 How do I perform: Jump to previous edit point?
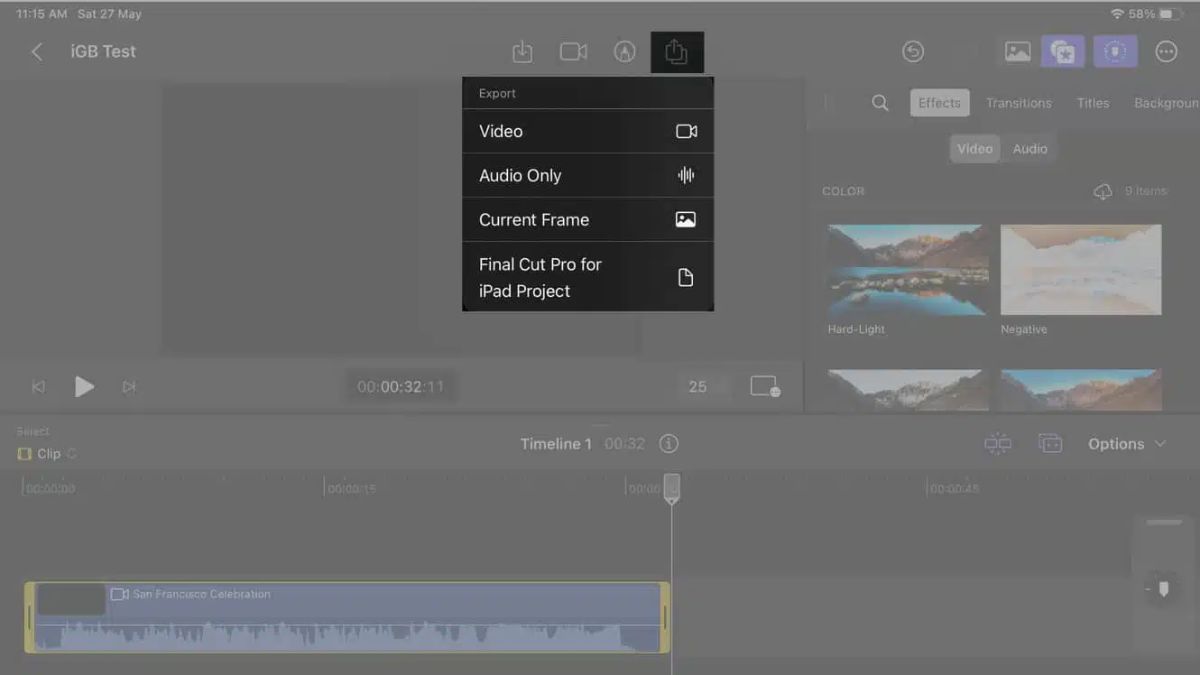[39, 387]
